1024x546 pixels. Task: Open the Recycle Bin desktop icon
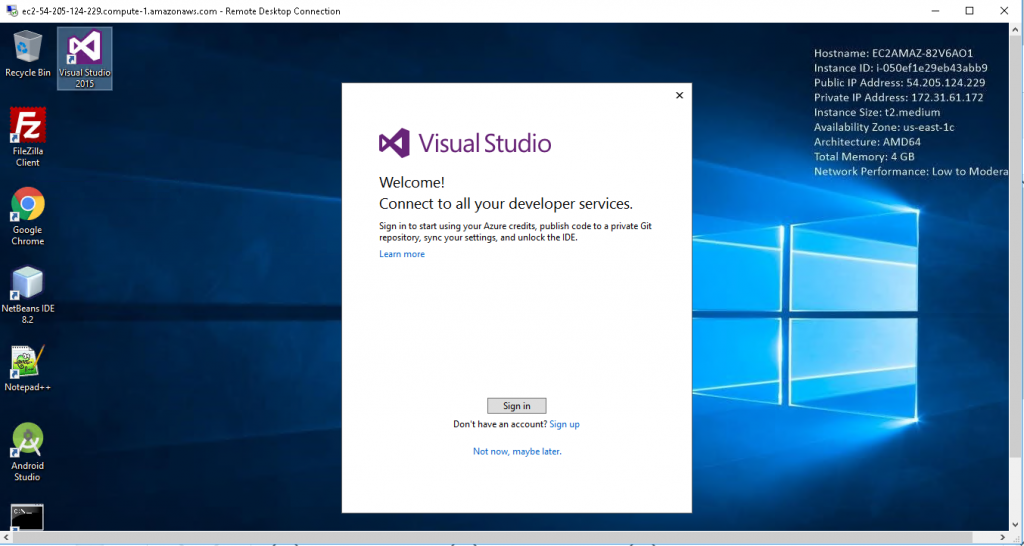[28, 48]
